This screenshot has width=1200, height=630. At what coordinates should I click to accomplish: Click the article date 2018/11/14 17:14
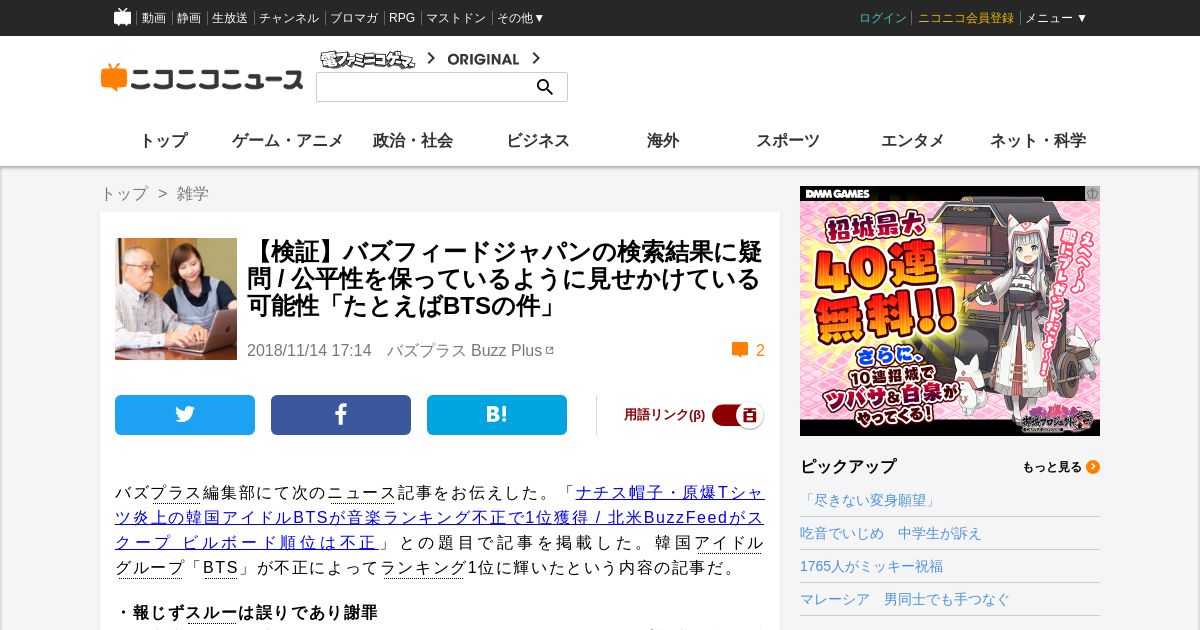[x=309, y=350]
